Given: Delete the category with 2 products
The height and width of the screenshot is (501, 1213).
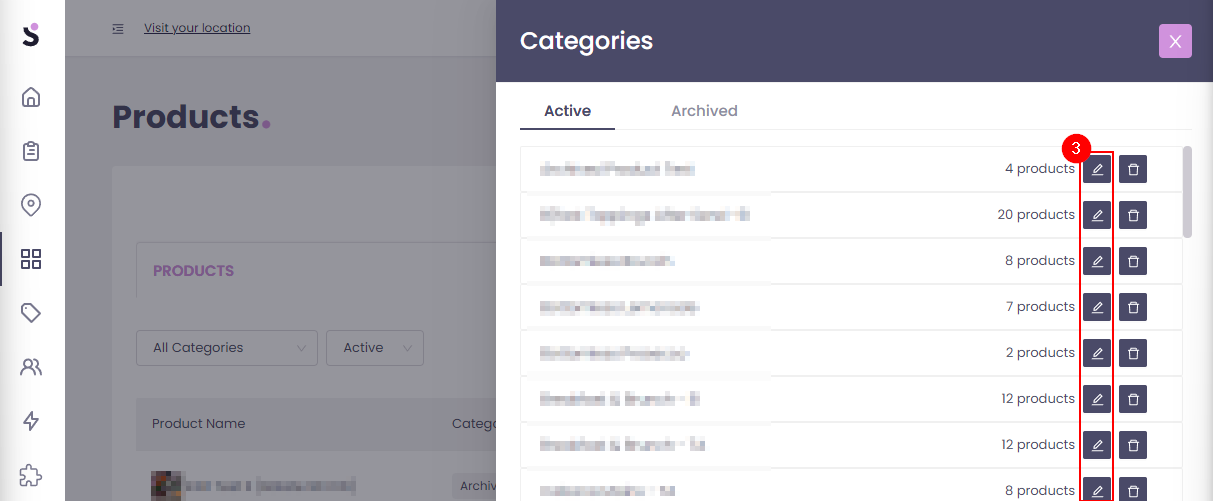Looking at the screenshot, I should (1133, 353).
